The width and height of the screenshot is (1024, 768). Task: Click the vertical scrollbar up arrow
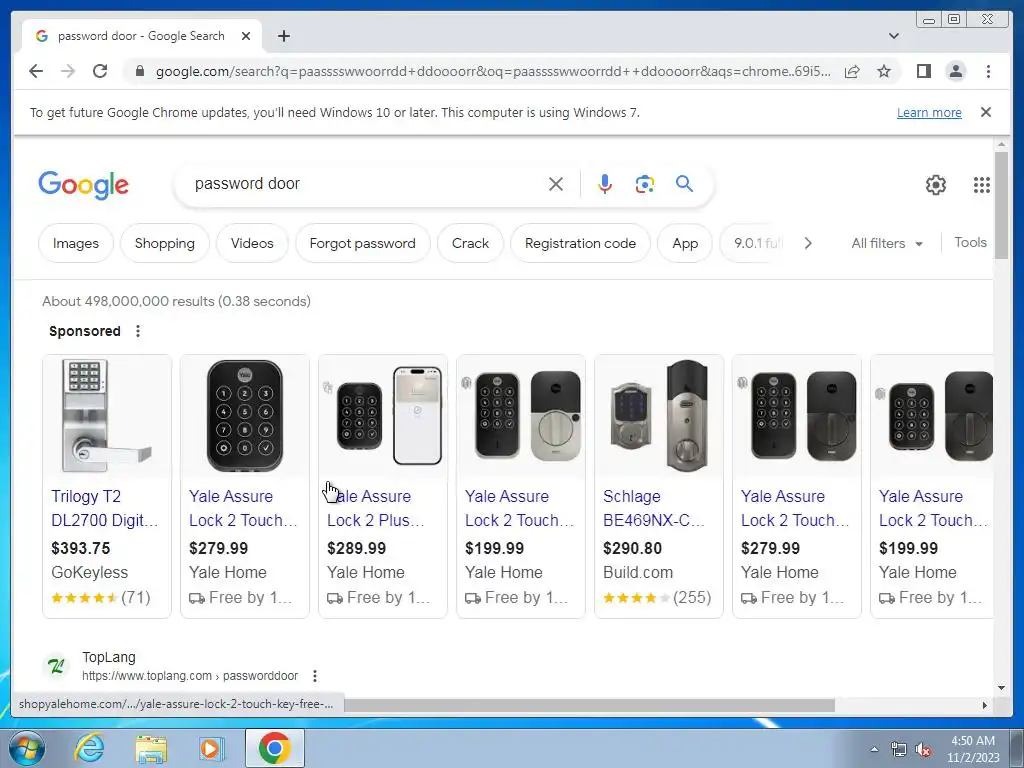pos(1002,144)
